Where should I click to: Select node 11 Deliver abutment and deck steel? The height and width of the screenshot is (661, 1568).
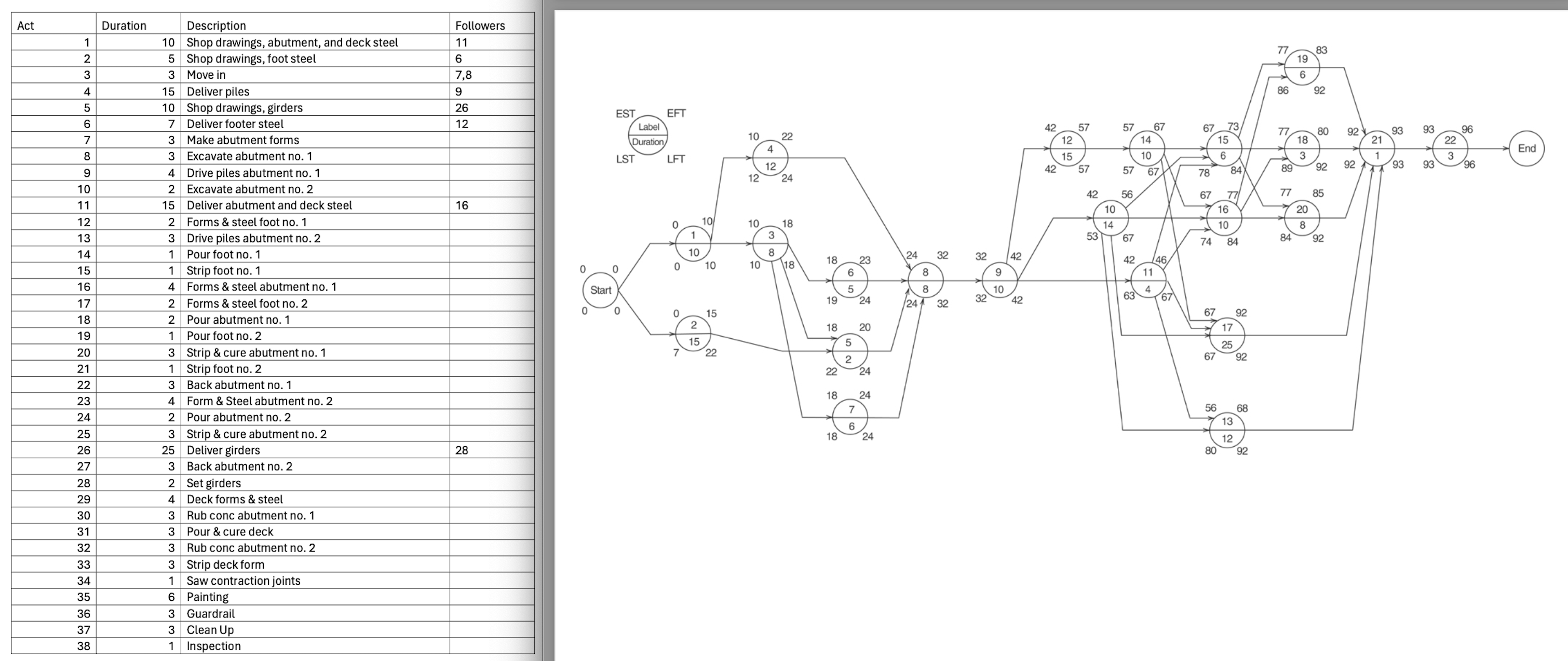click(1148, 281)
